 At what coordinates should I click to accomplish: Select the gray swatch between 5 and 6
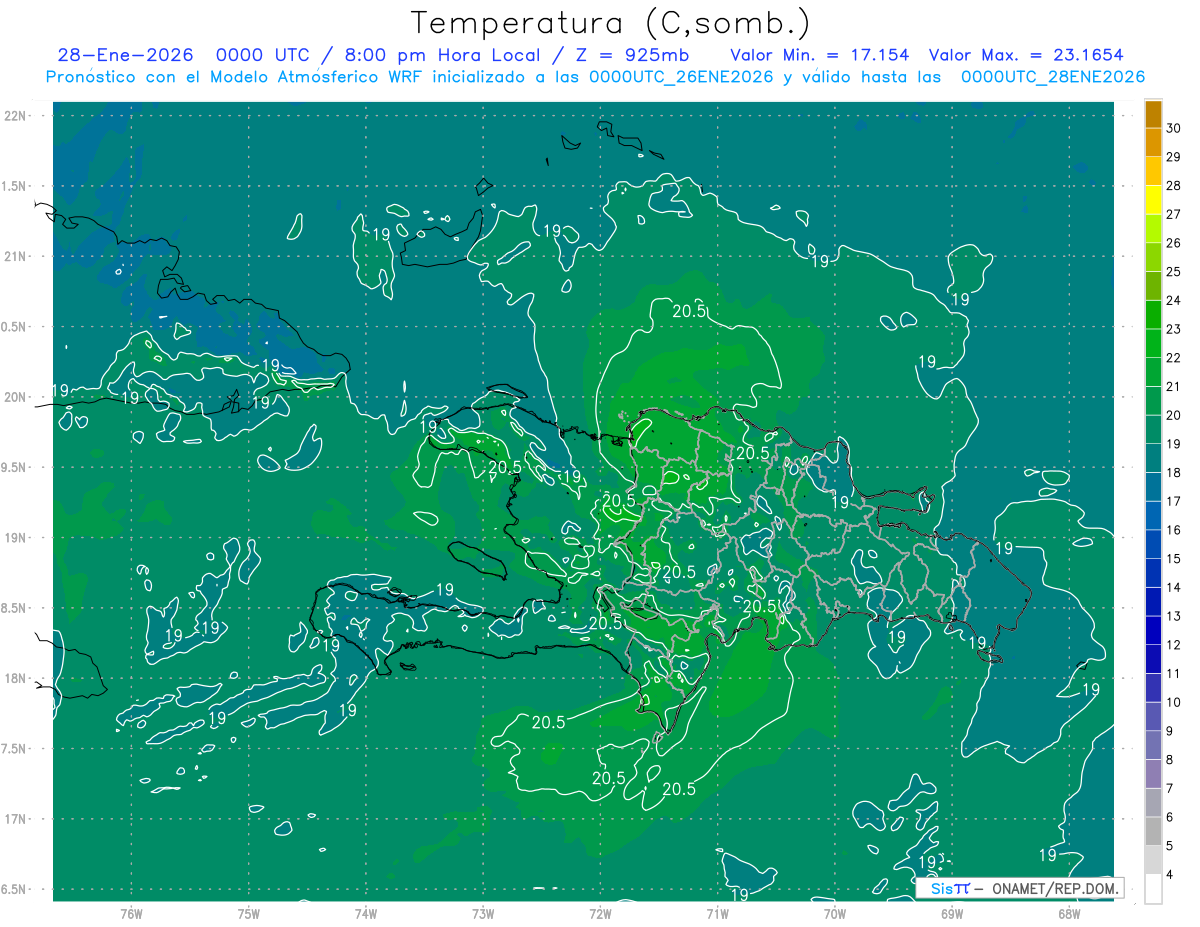(1153, 831)
